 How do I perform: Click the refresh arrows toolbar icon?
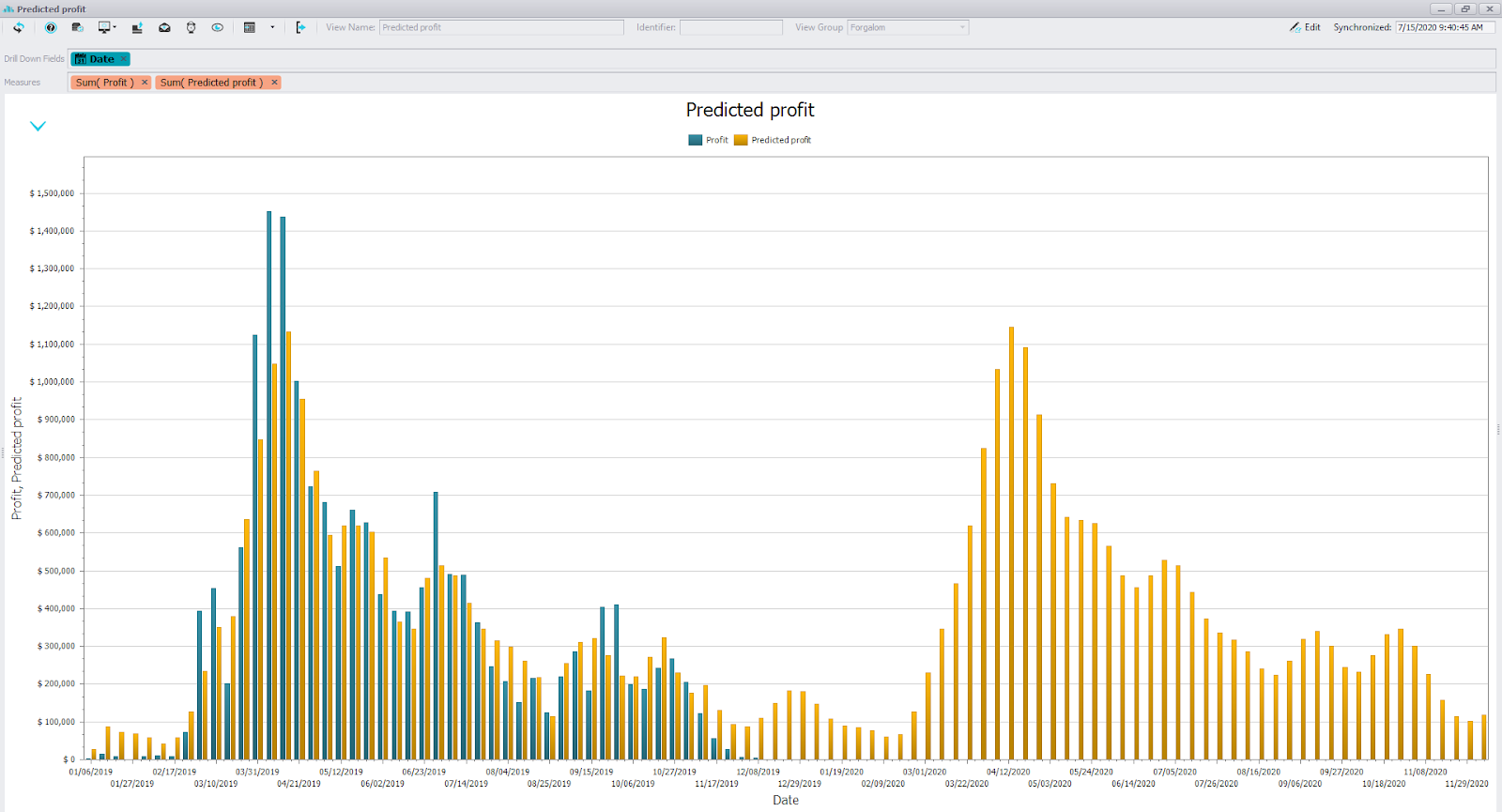click(x=18, y=27)
